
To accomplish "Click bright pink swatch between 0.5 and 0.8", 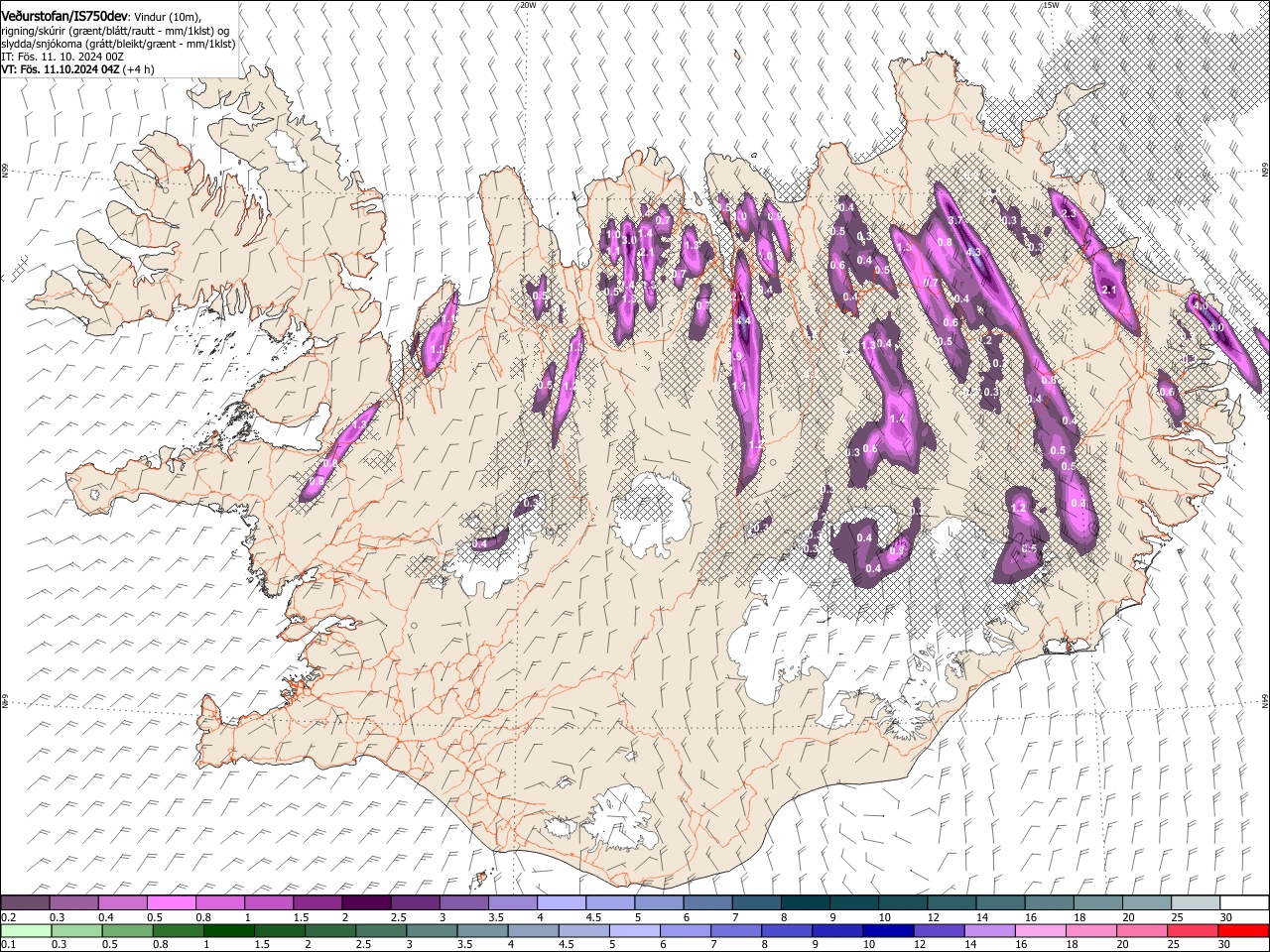I will (171, 902).
